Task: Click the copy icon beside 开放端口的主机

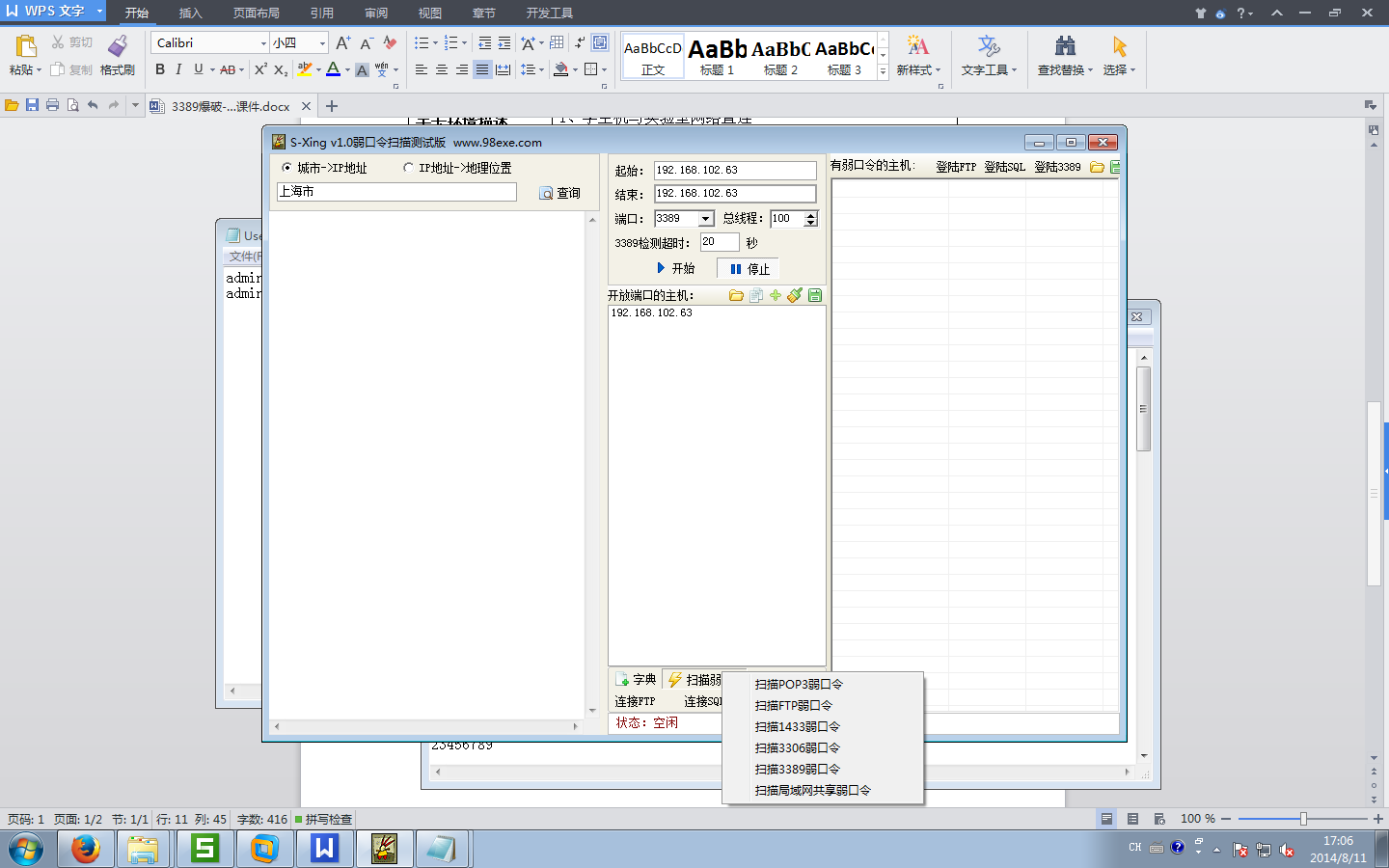Action: [756, 295]
